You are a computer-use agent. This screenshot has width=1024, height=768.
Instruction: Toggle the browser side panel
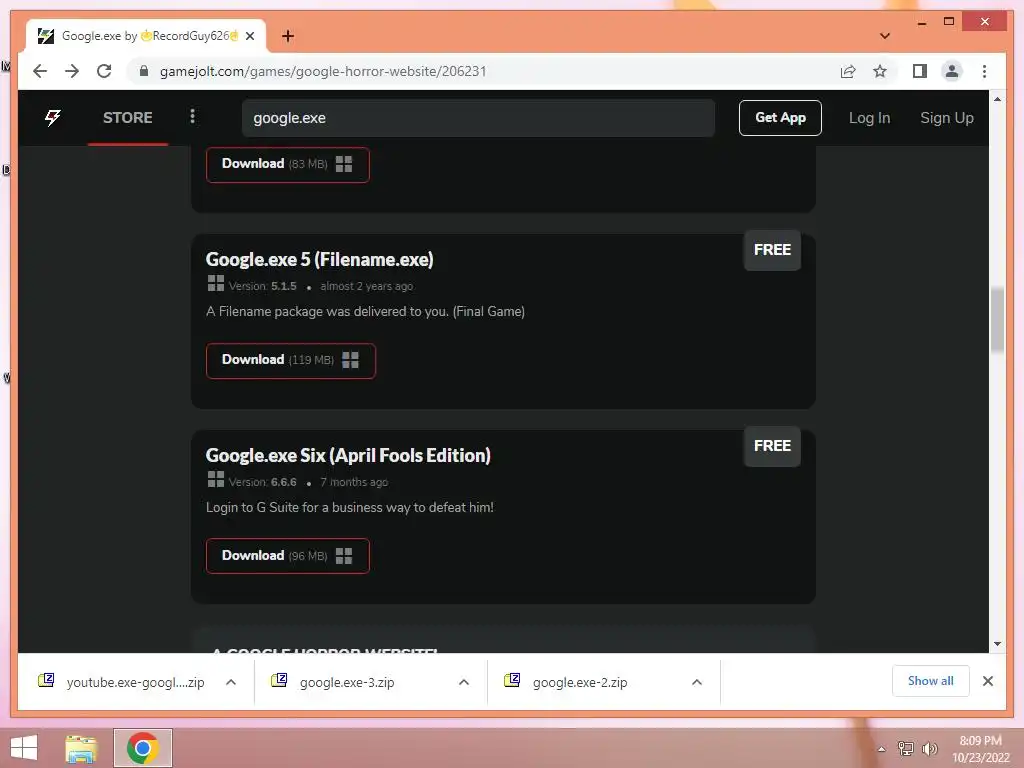pyautogui.click(x=920, y=71)
